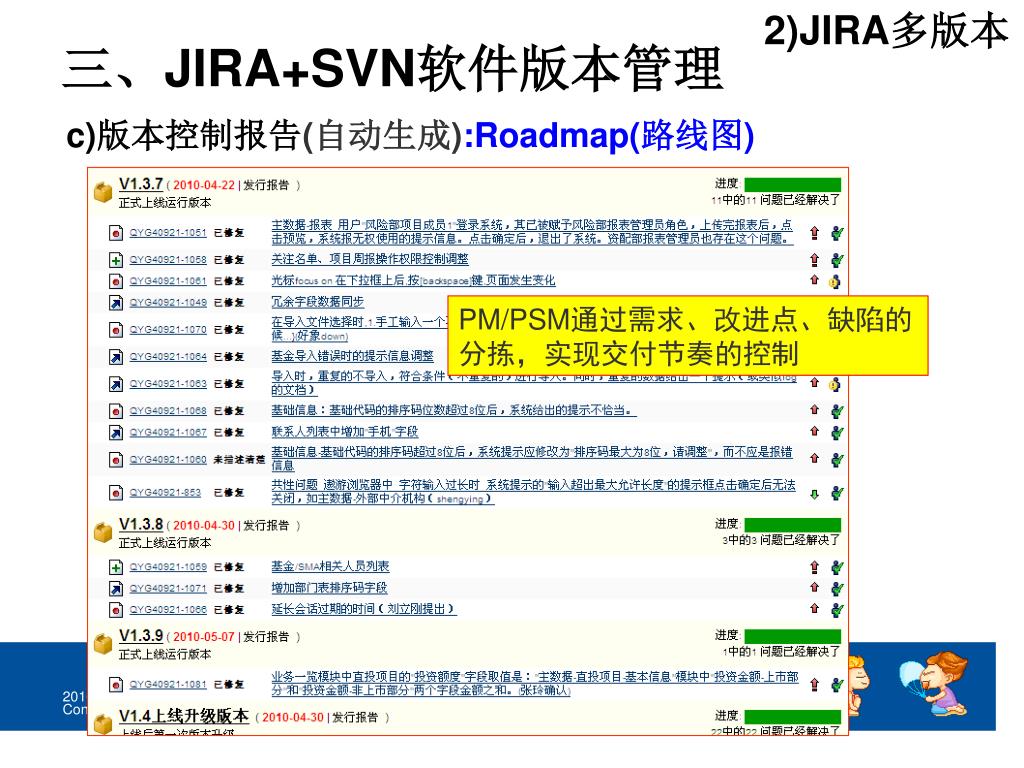Image resolution: width=1024 pixels, height=768 pixels.
Task: Click the green progress bar for V1.3.8
Action: (792, 524)
